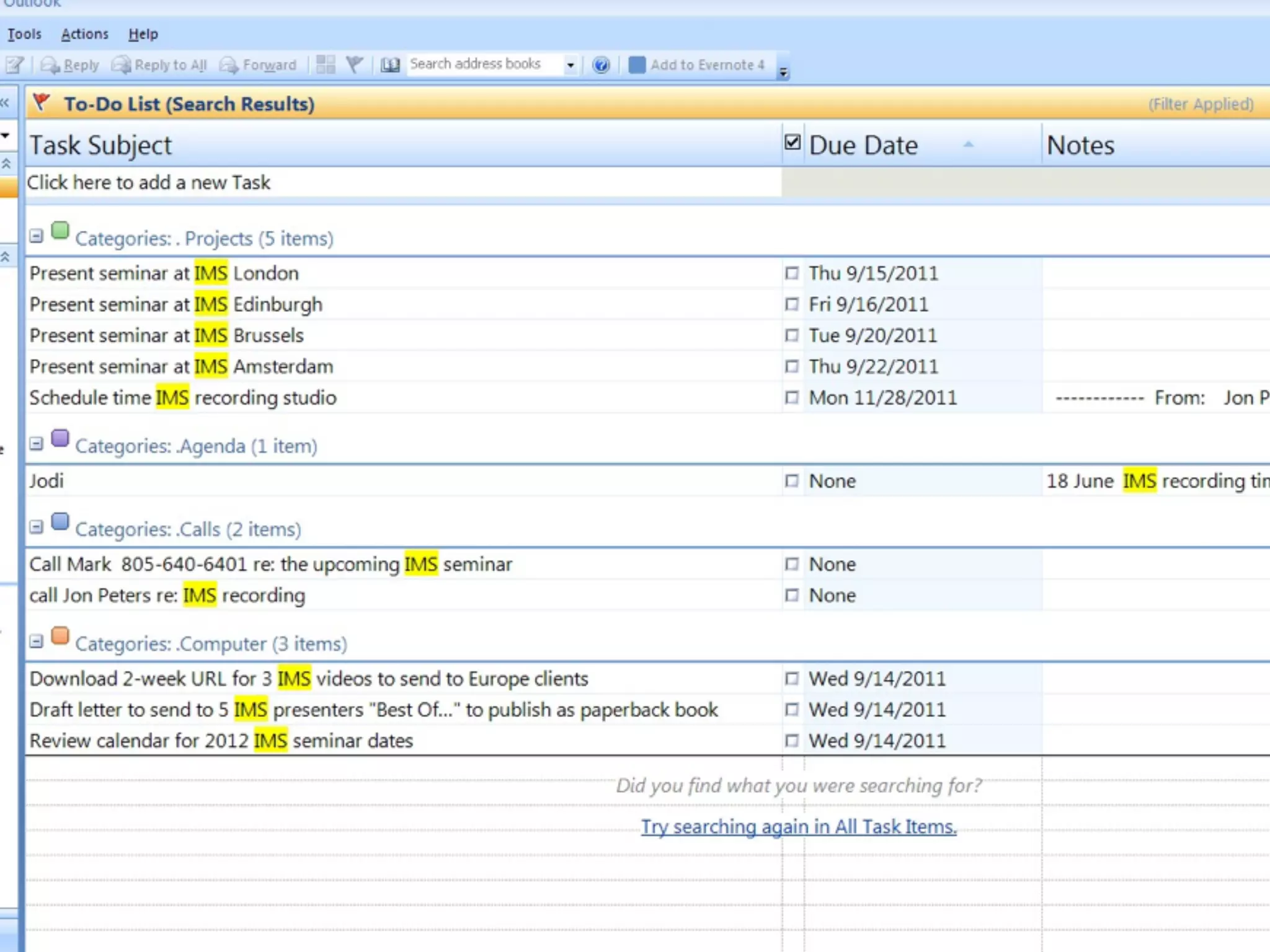Click the Address Book icon

point(390,65)
